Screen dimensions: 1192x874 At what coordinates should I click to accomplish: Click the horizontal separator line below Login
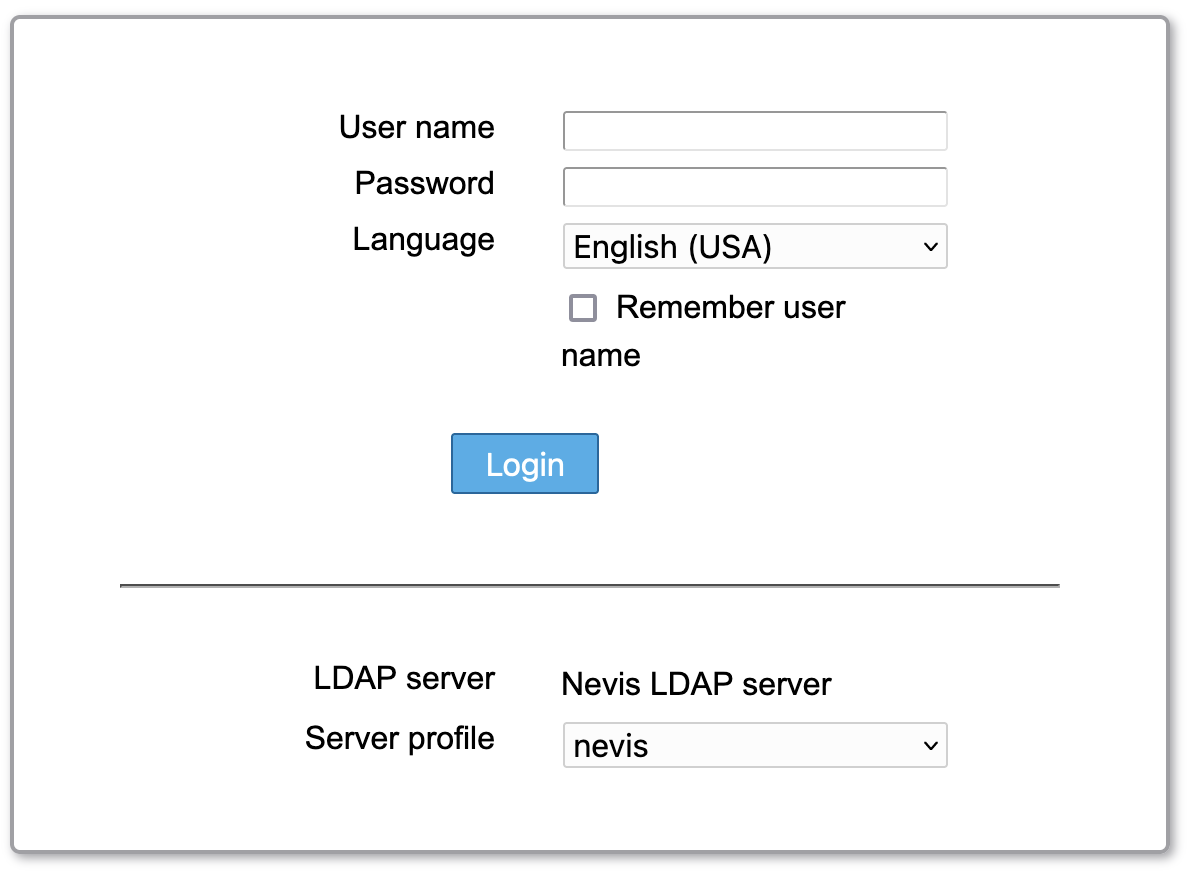pyautogui.click(x=589, y=586)
